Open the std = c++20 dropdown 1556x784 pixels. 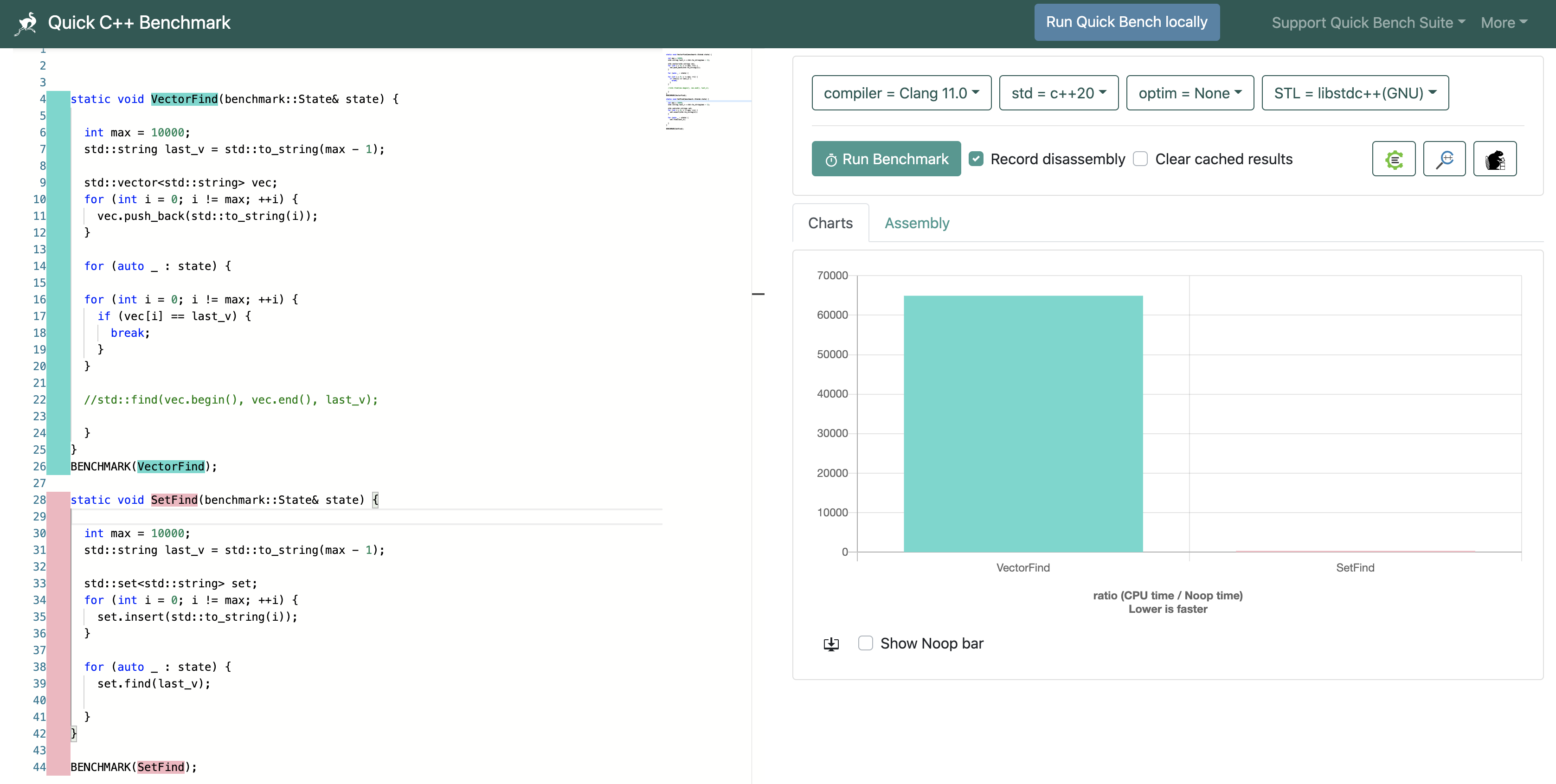click(1059, 93)
